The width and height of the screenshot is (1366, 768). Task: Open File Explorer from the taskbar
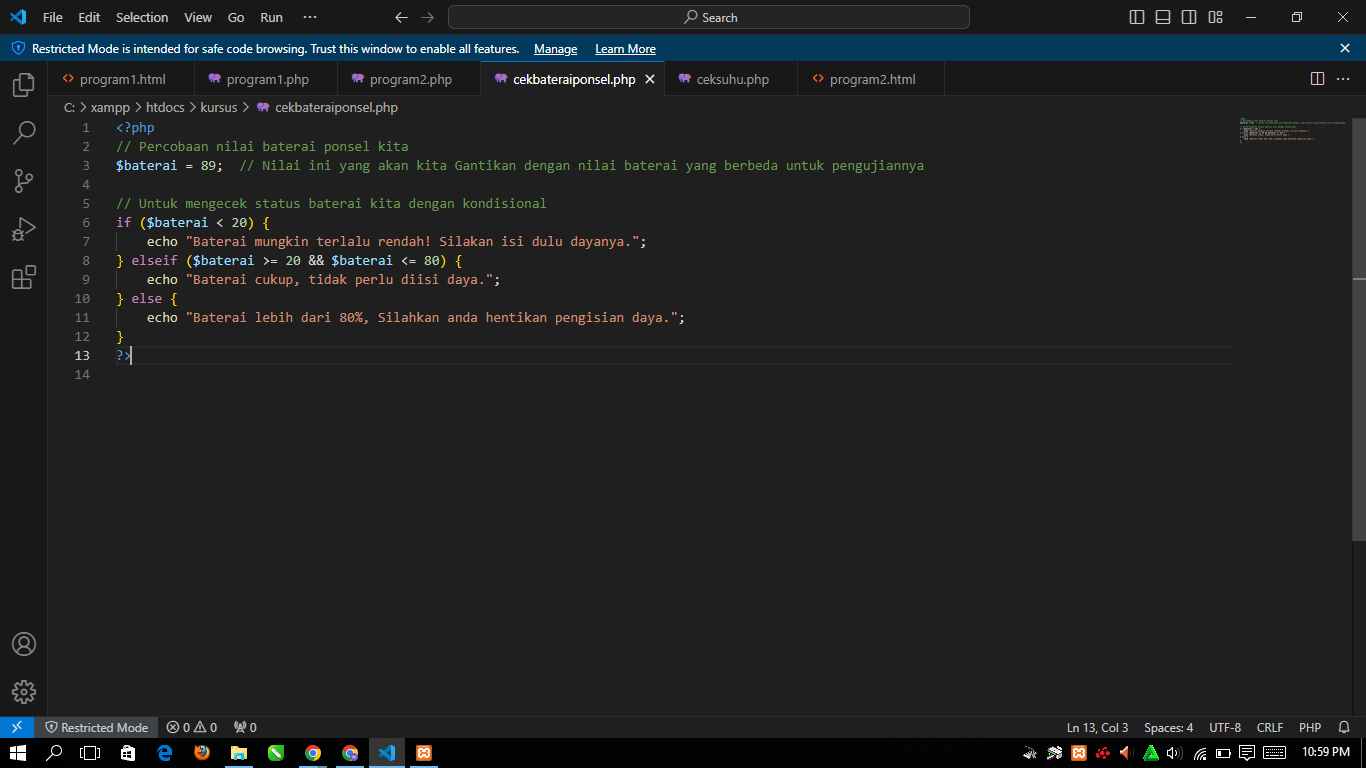pos(239,753)
